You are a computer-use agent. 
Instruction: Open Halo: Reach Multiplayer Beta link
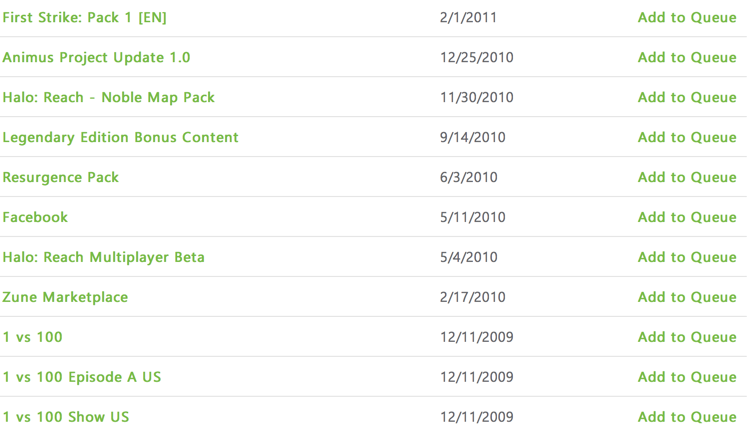pyautogui.click(x=104, y=257)
